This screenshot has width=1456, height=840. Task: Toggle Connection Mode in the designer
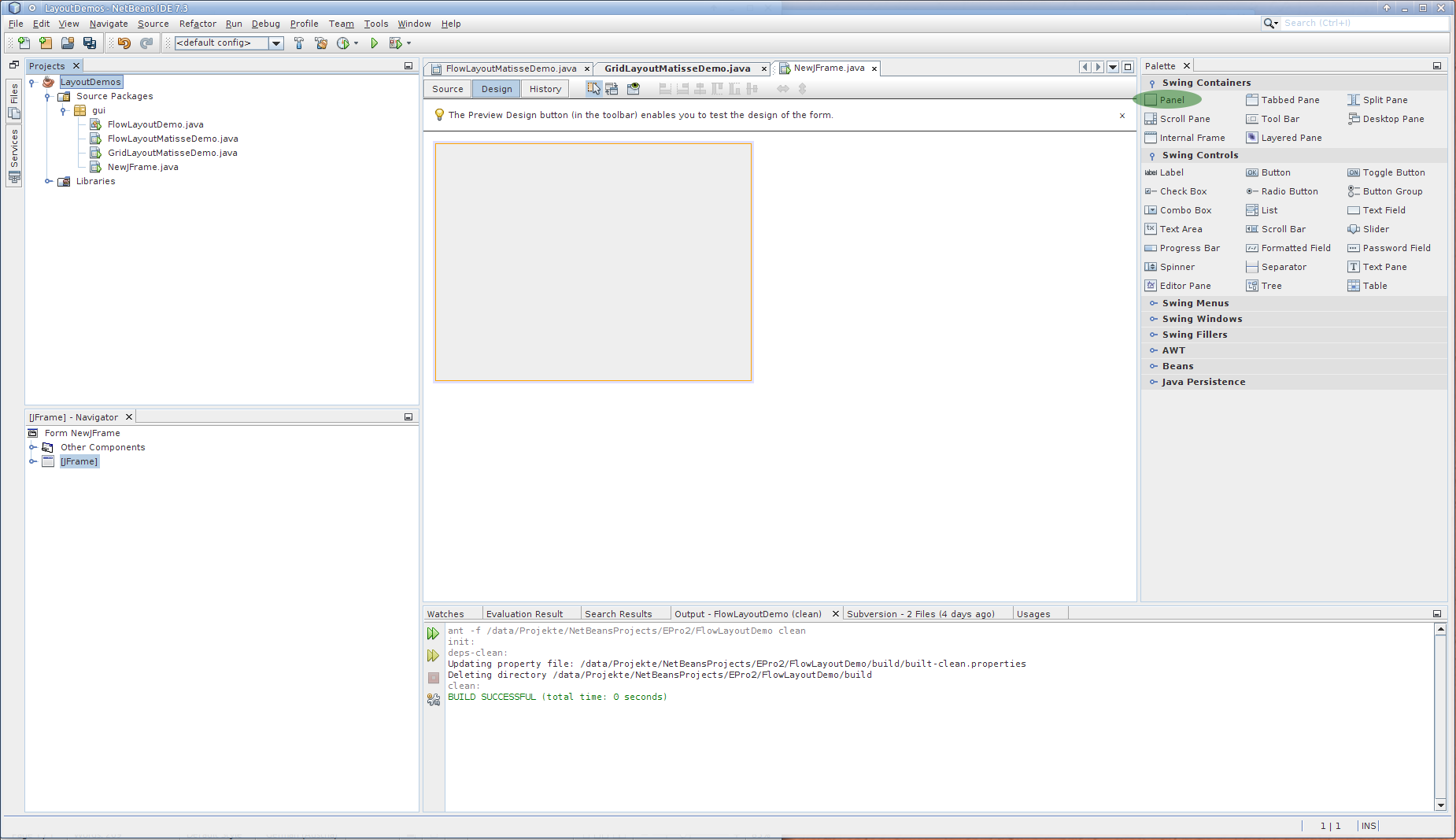(x=612, y=89)
